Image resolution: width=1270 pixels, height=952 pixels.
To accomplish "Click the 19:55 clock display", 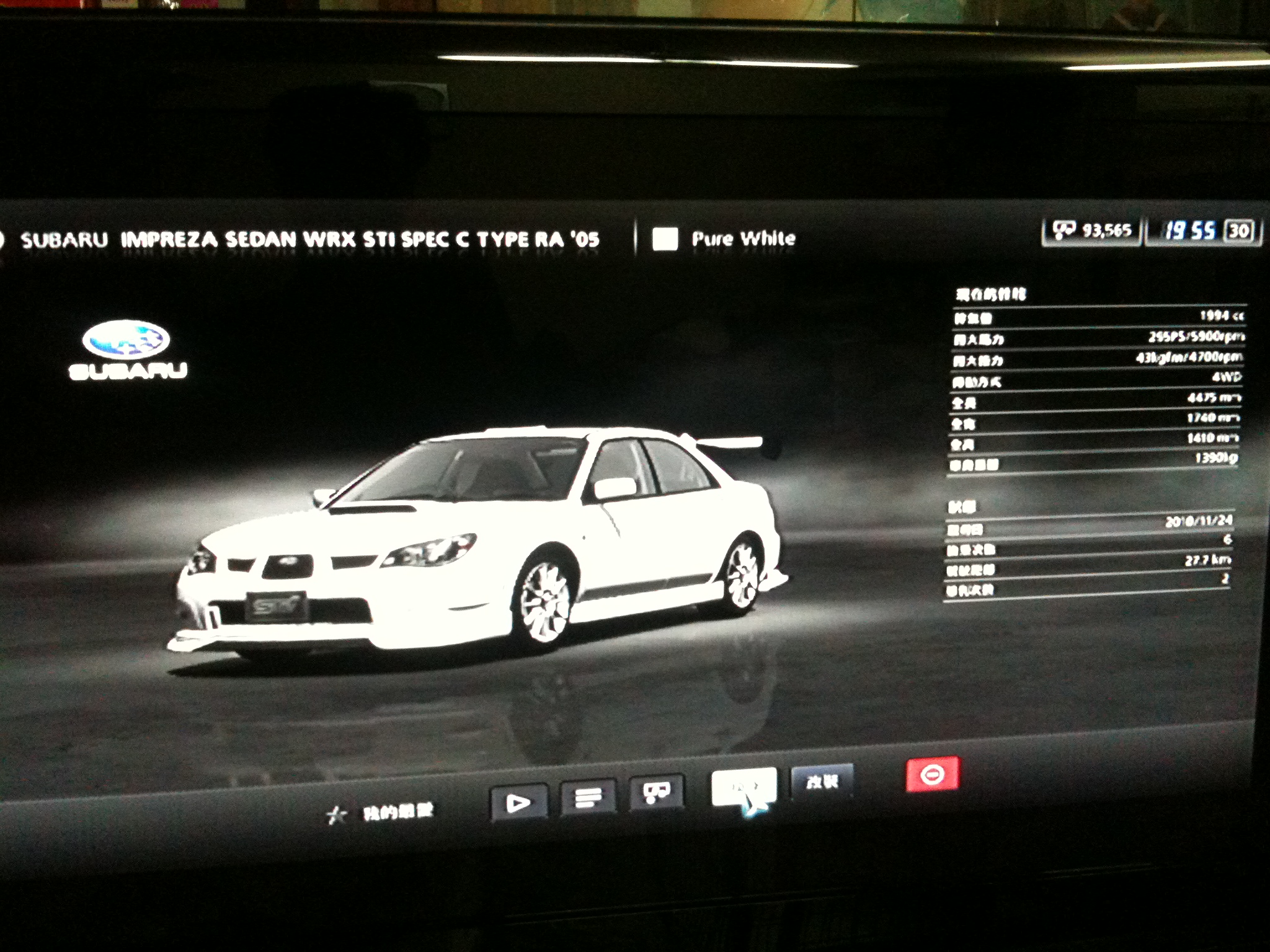I will click(x=1189, y=231).
